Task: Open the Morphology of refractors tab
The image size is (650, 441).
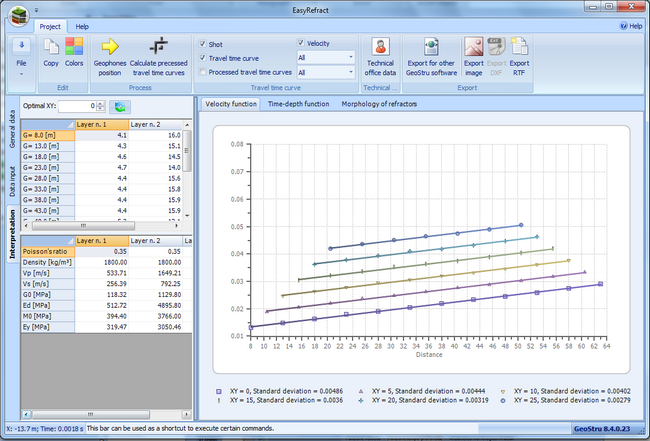Action: click(x=379, y=103)
